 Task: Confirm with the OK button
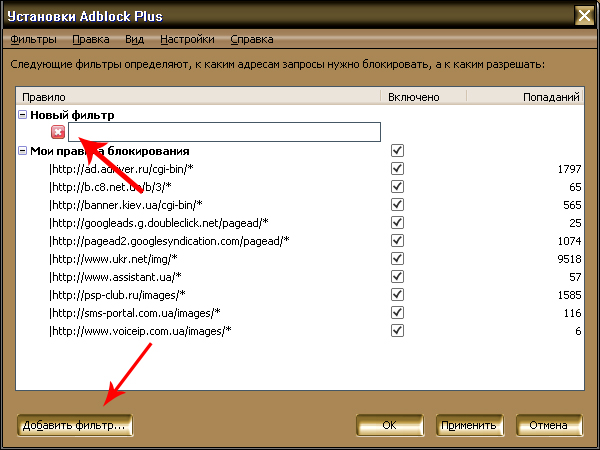[390, 425]
